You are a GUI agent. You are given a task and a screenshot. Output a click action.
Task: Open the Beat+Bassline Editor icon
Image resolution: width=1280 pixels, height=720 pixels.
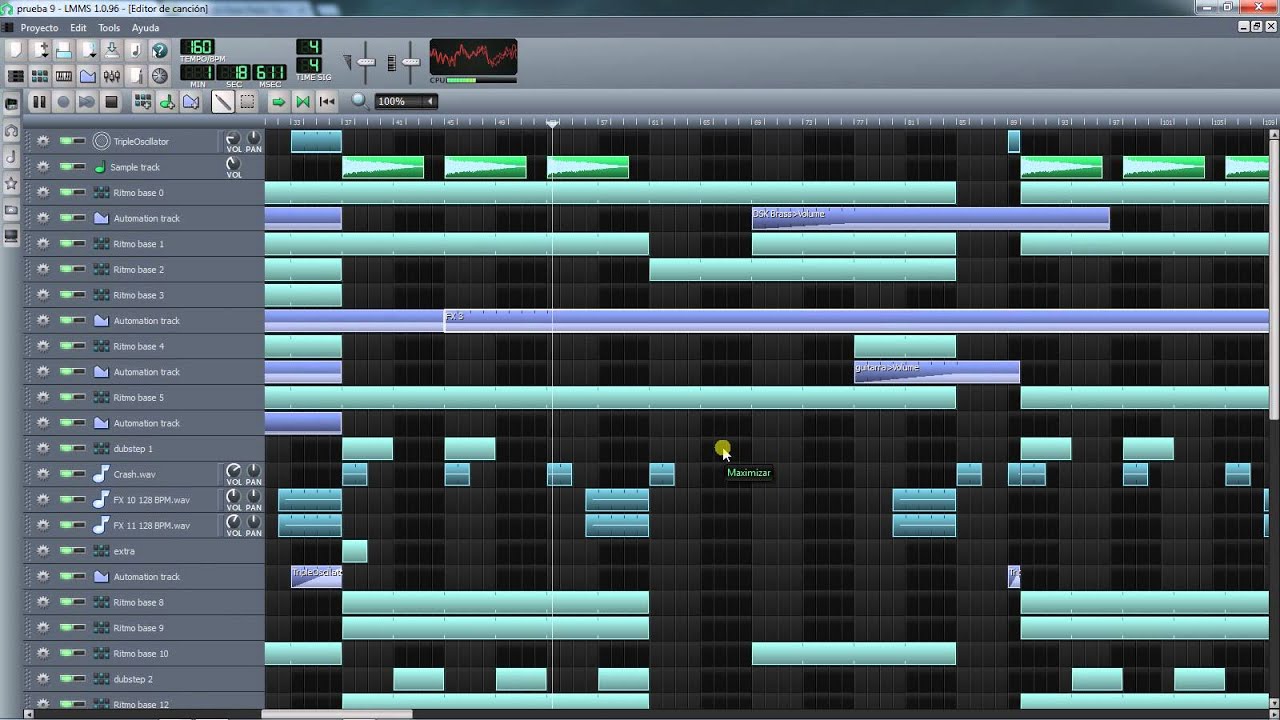click(40, 76)
